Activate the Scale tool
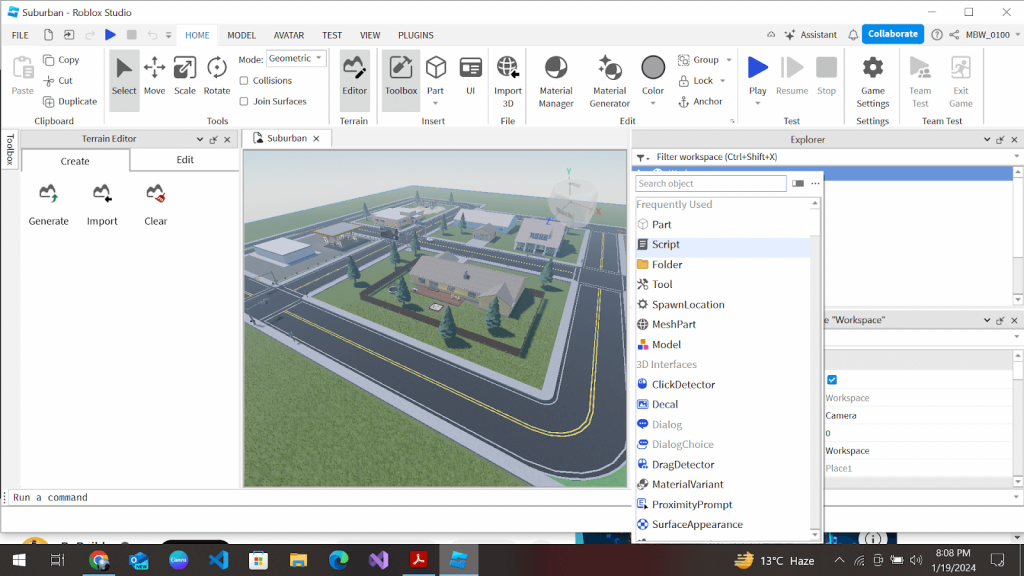Image resolution: width=1024 pixels, height=576 pixels. click(184, 77)
